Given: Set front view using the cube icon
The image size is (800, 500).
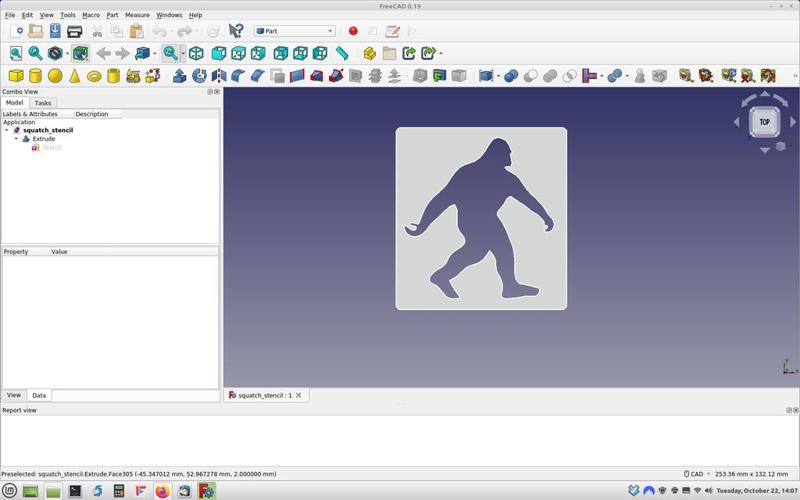Looking at the screenshot, I should pyautogui.click(x=219, y=53).
